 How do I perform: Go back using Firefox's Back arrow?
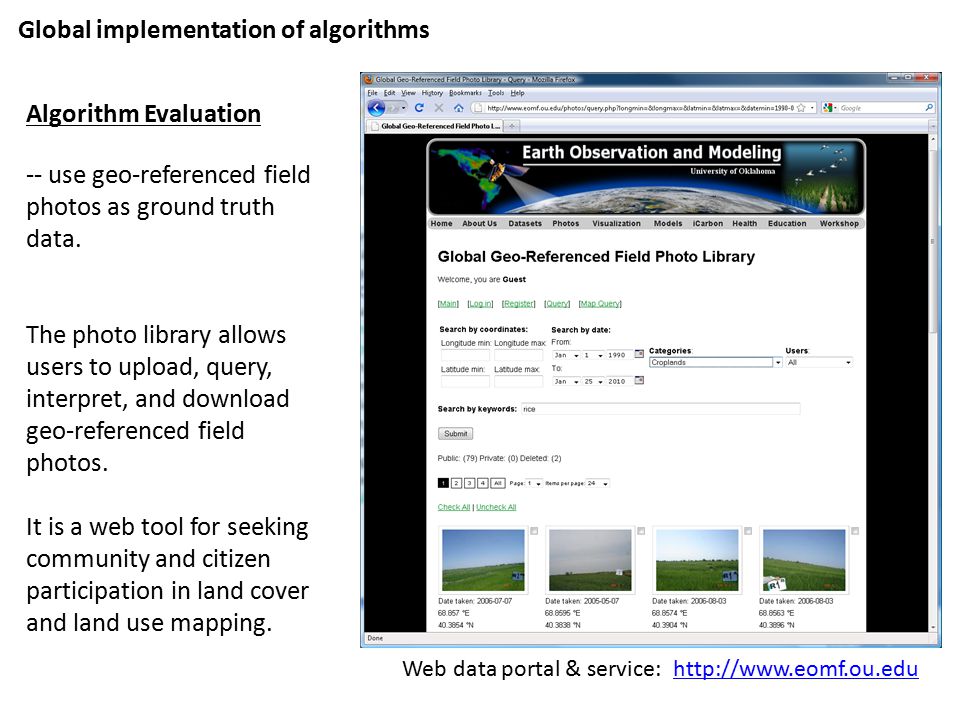pos(376,108)
